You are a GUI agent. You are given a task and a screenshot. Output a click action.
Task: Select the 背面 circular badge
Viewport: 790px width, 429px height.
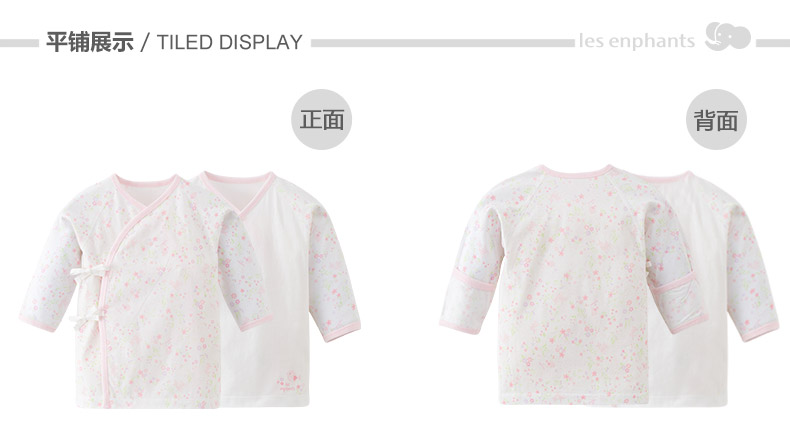click(x=716, y=119)
